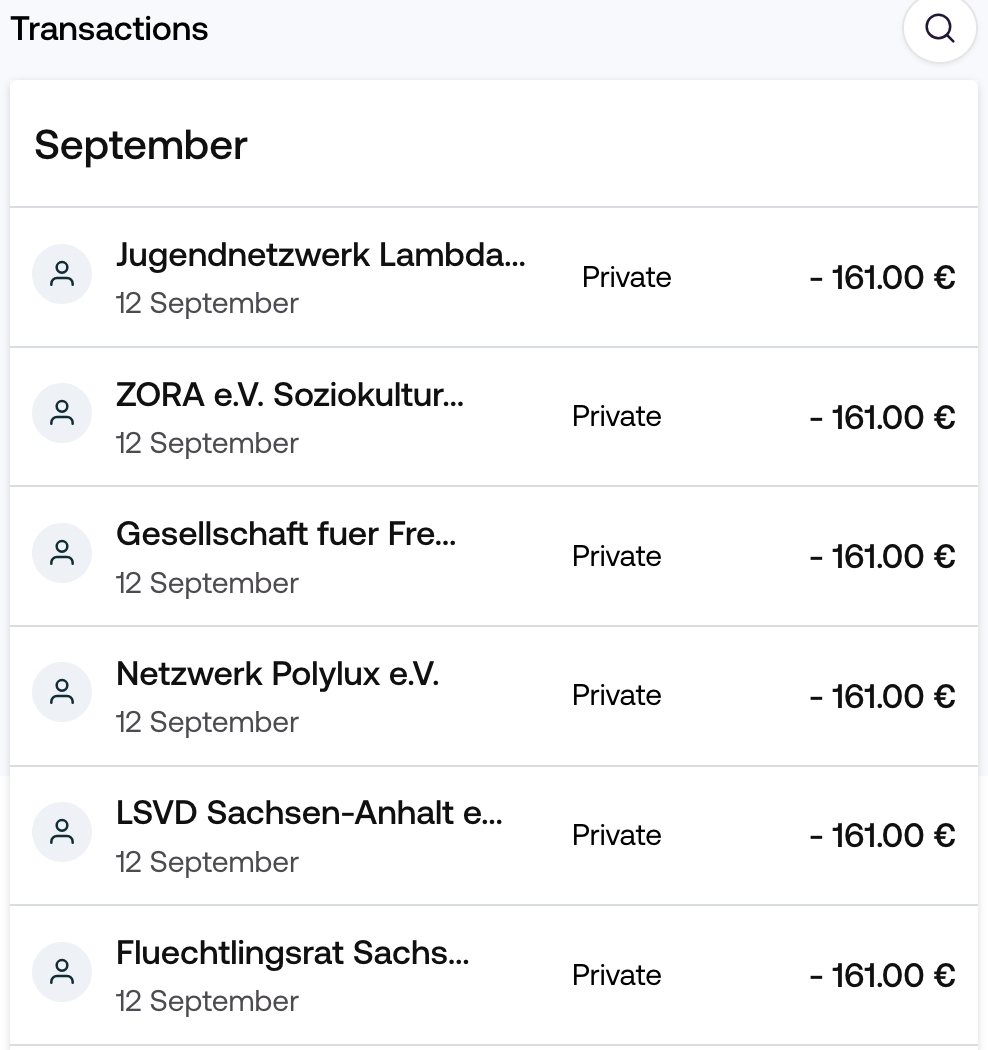Open the Jugendnetzwerk Lambda transaction
988x1050 pixels.
[x=494, y=277]
